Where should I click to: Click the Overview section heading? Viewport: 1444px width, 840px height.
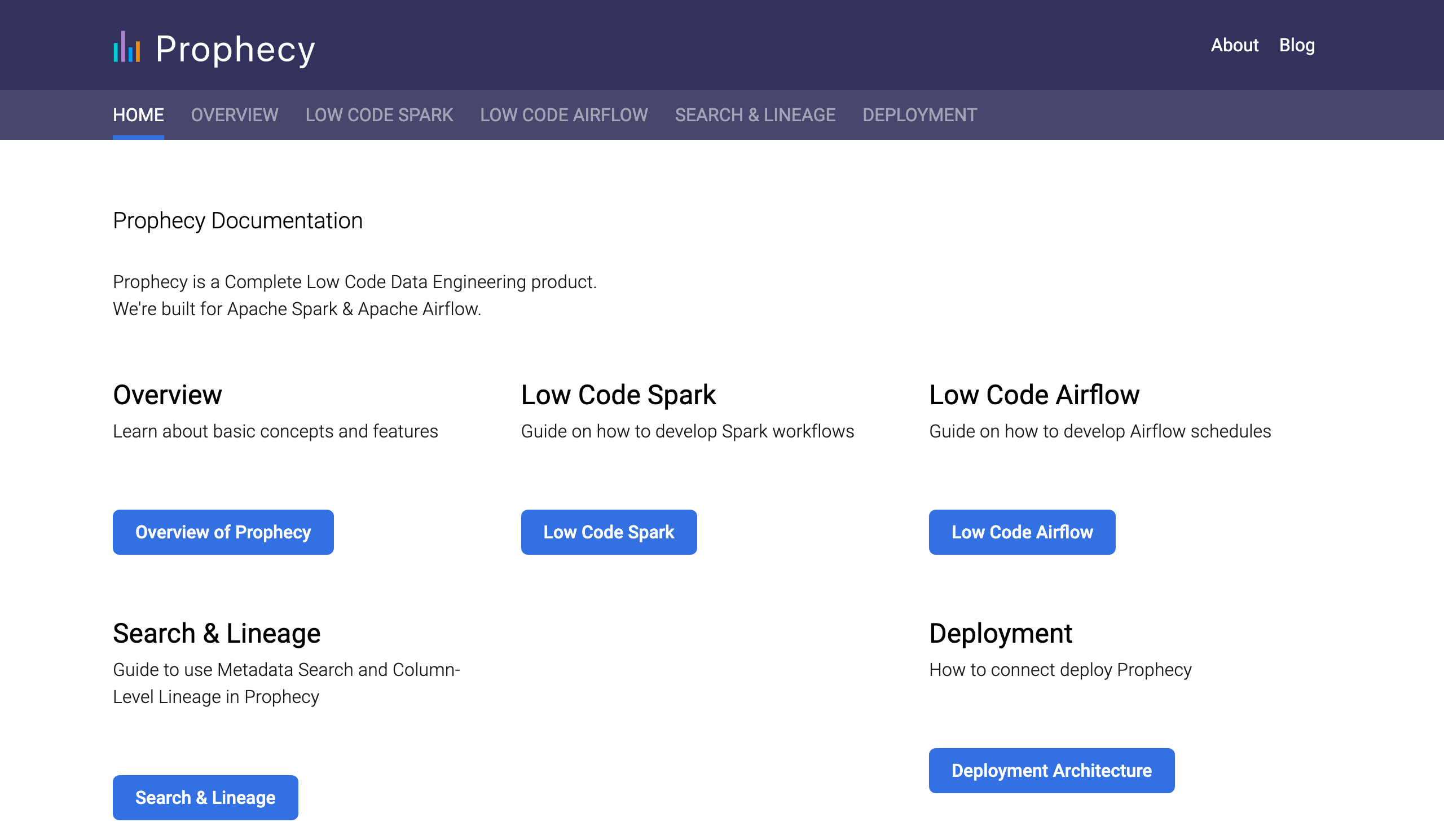coord(168,395)
